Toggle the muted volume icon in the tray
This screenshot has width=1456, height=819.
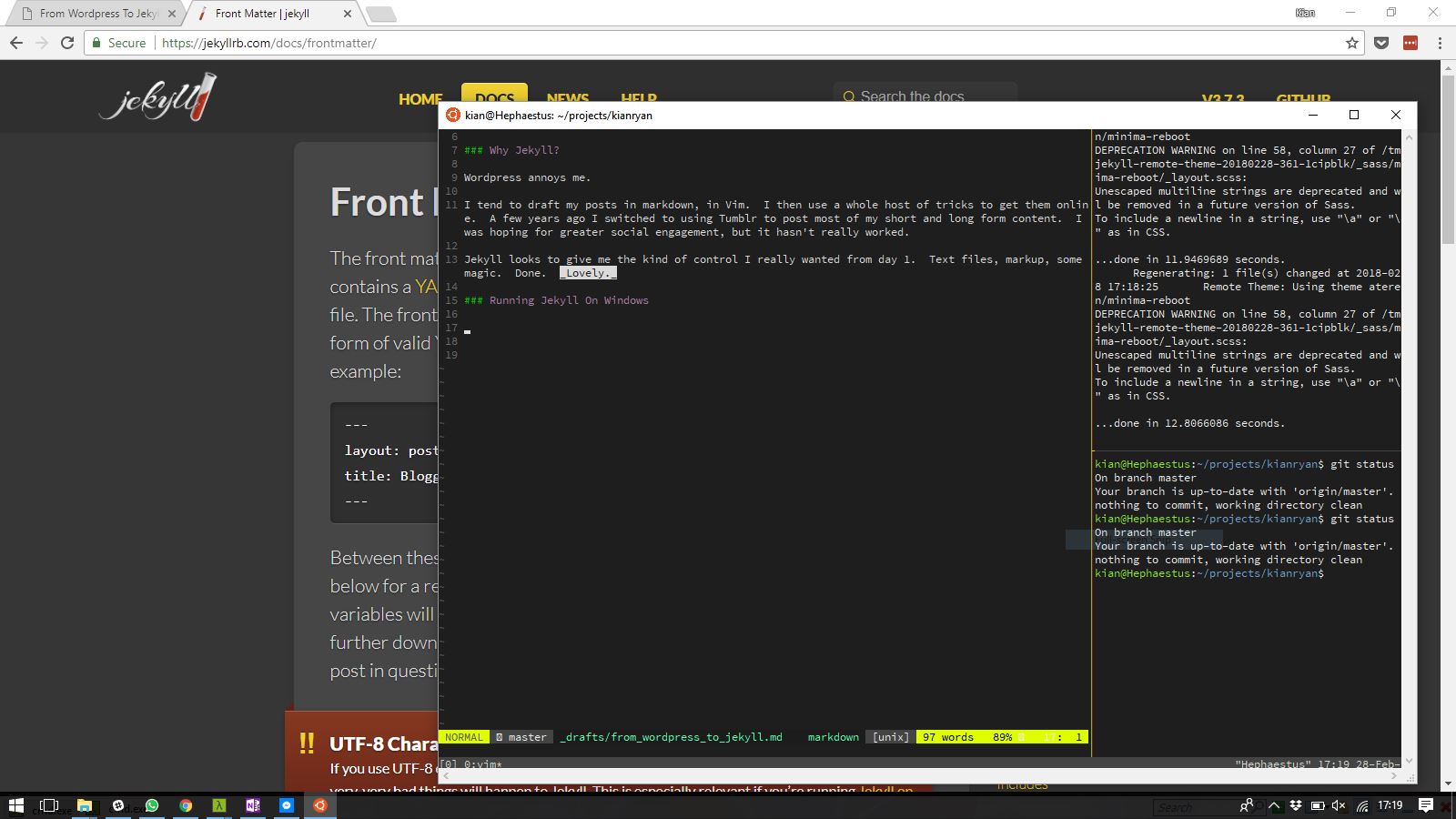1339,805
